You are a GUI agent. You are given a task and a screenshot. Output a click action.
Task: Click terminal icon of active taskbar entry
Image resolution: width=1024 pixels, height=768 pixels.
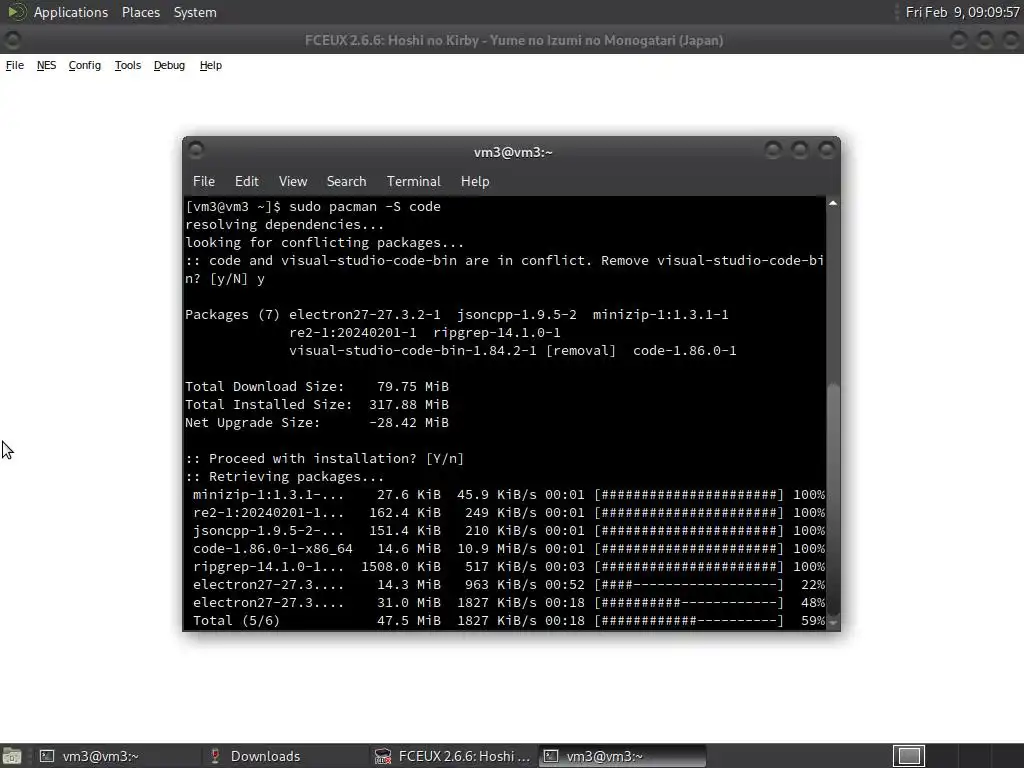click(x=551, y=756)
